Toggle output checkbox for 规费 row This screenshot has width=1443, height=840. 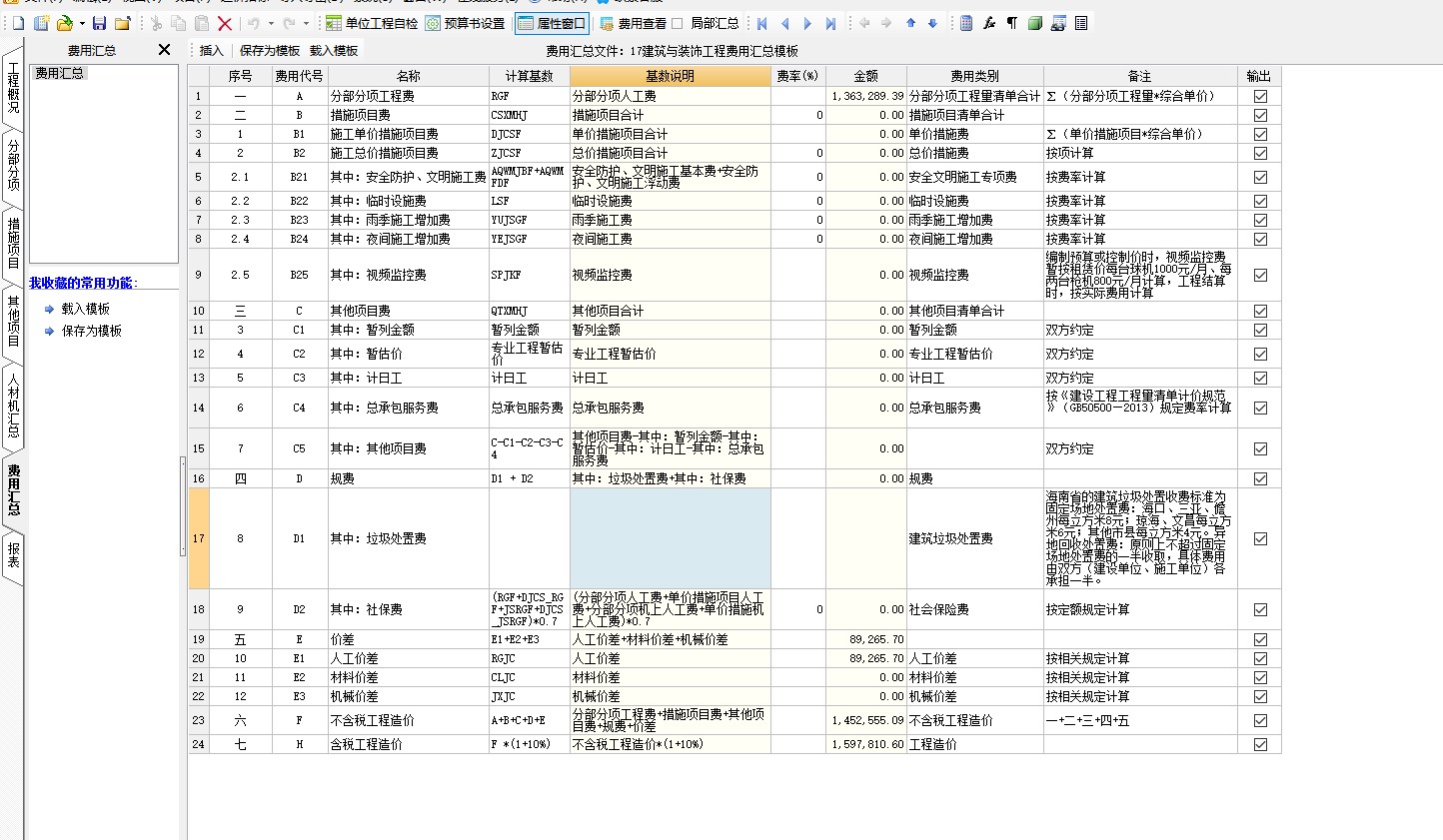(1260, 478)
